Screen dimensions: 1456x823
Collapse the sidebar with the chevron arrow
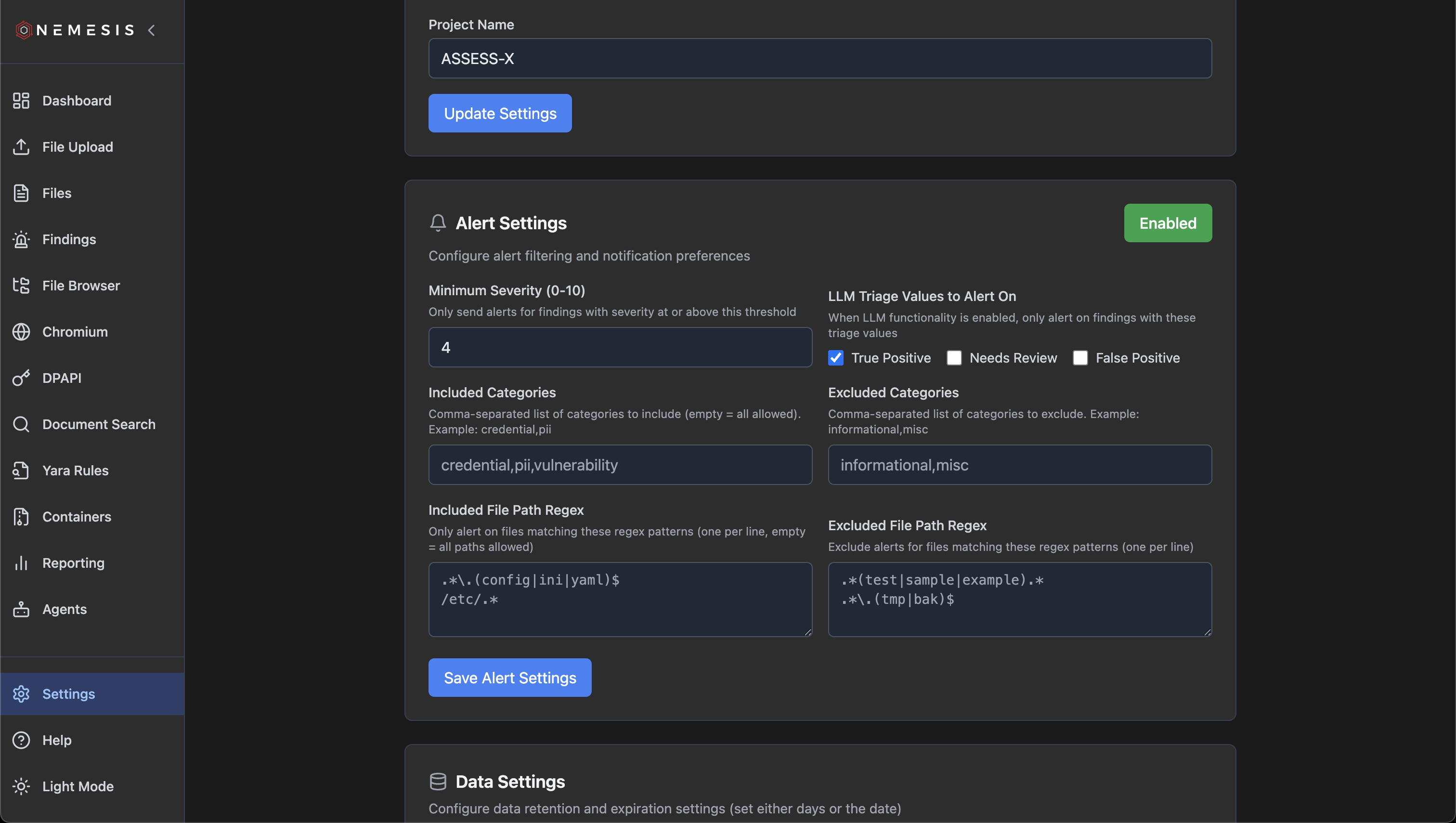point(151,30)
